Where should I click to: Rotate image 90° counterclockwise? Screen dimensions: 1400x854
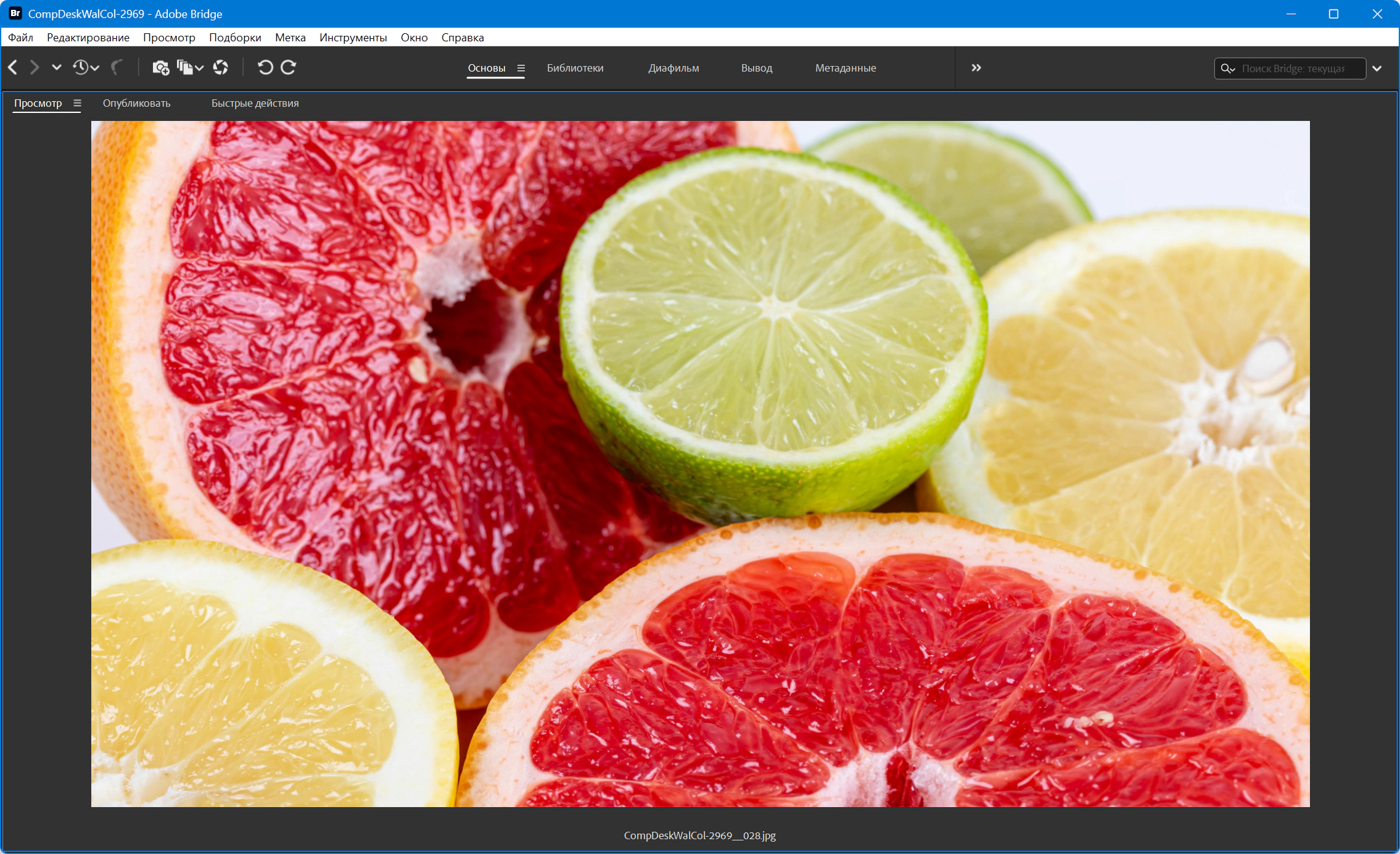[265, 67]
